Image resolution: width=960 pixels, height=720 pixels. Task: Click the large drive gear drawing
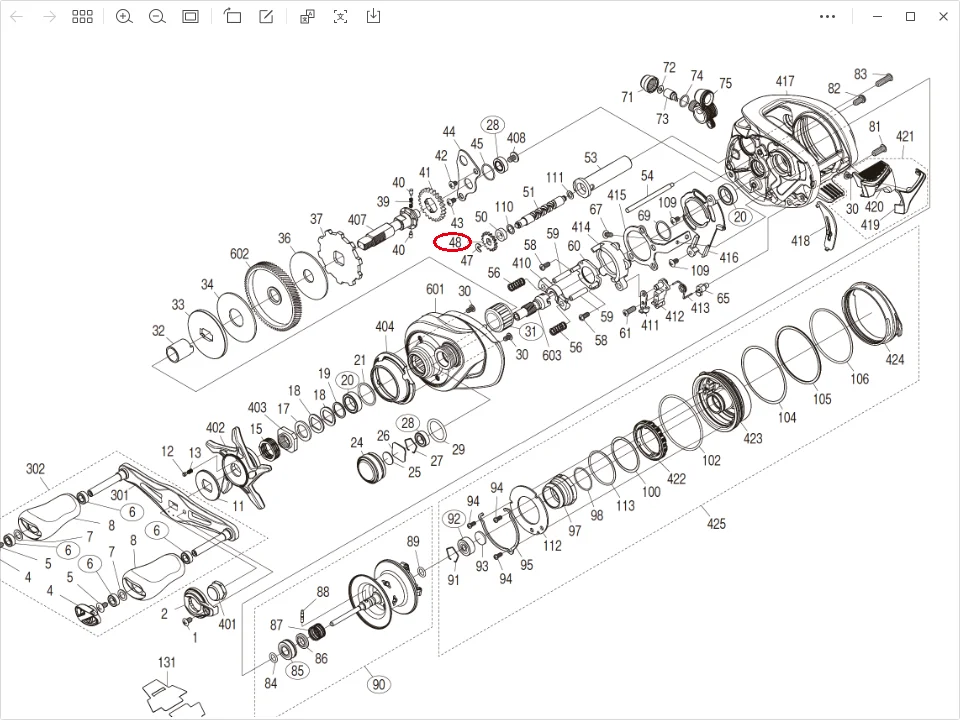(x=274, y=297)
